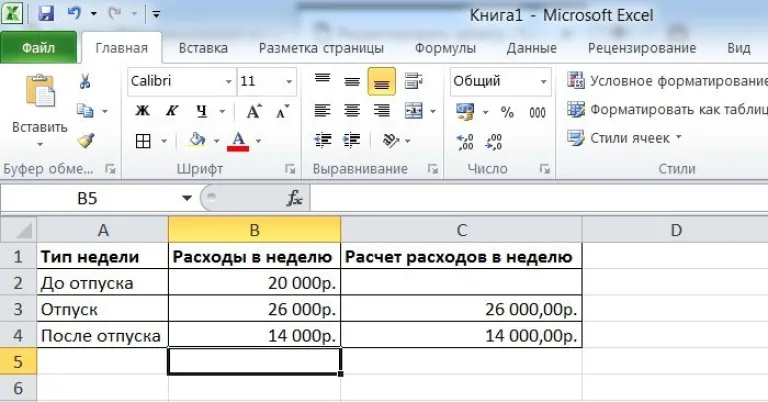Click the Borders grid icon
The height and width of the screenshot is (402, 768).
click(x=143, y=141)
